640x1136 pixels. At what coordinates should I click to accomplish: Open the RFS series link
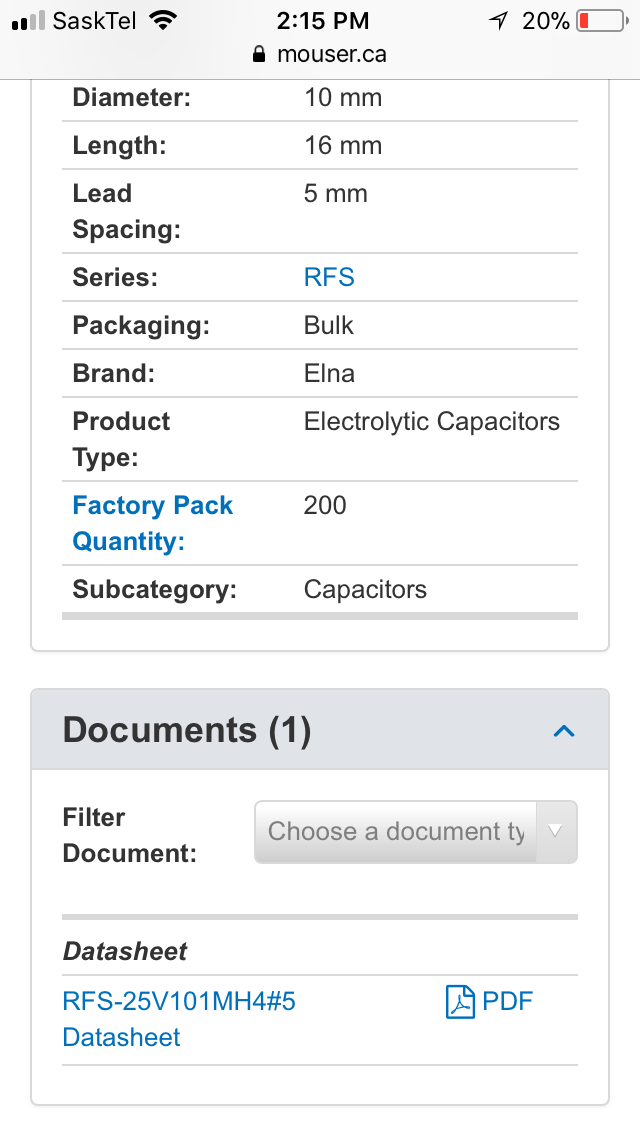pyautogui.click(x=329, y=277)
